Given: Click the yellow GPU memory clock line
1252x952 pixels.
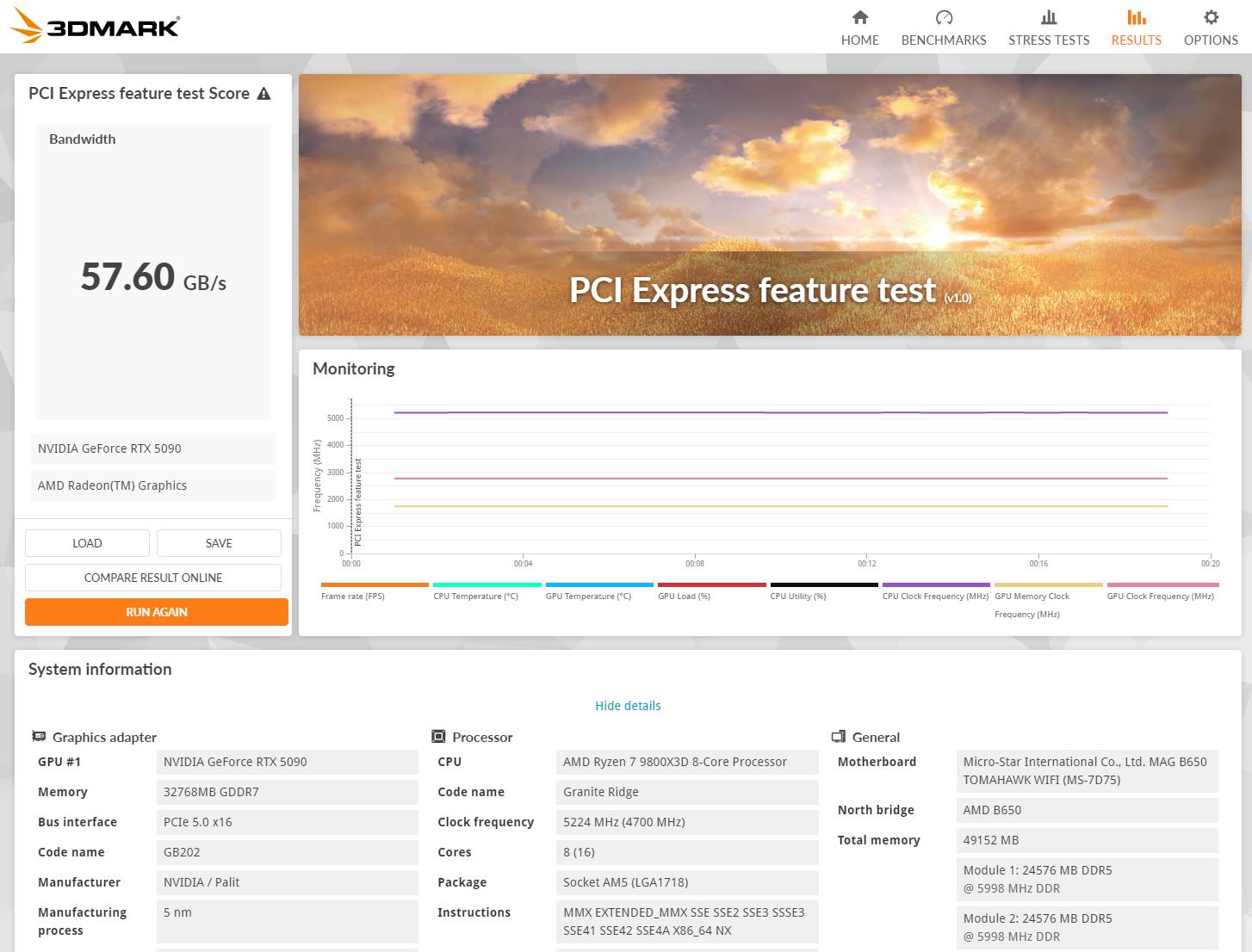Looking at the screenshot, I should pos(780,506).
